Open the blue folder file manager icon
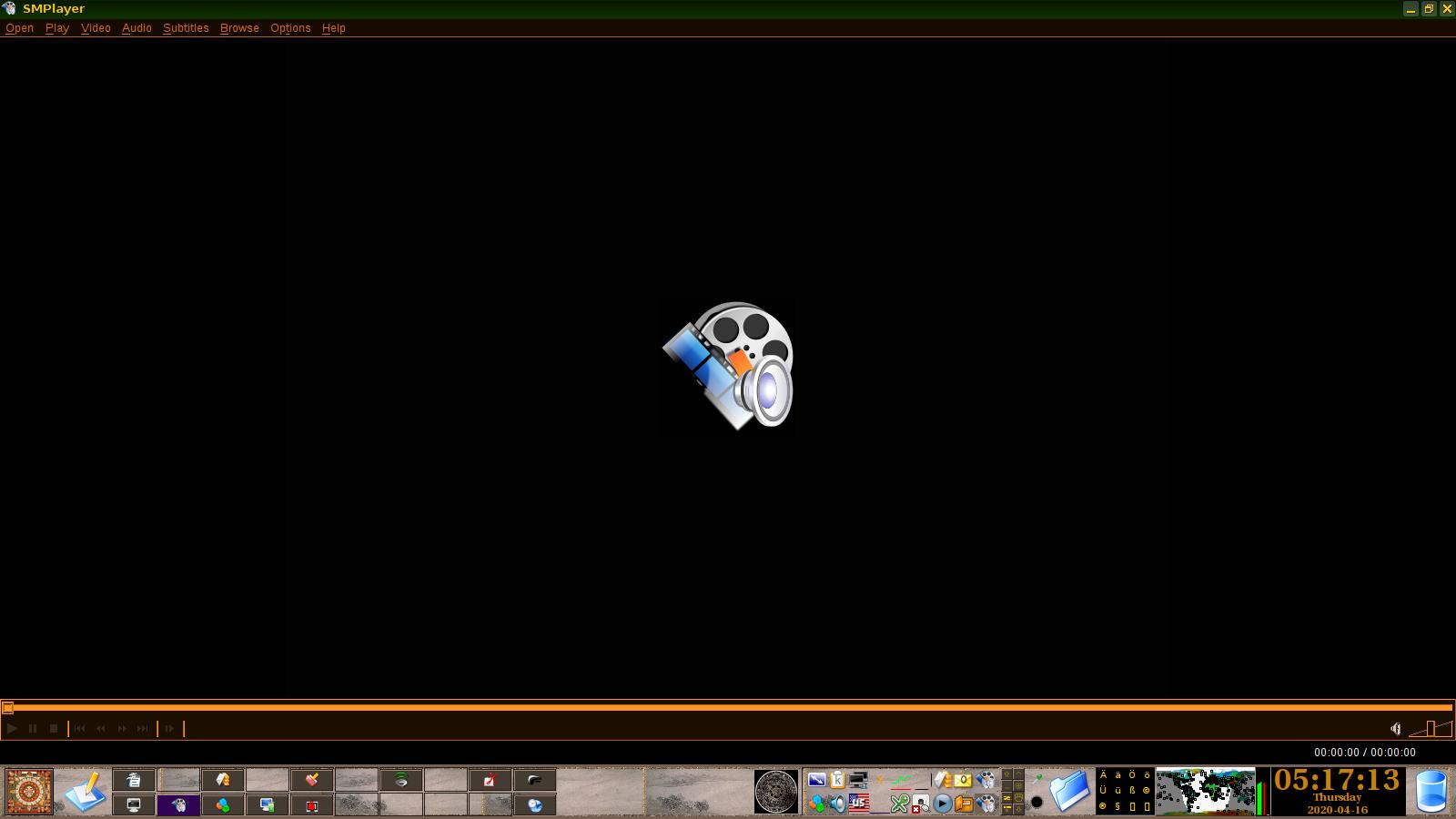Image resolution: width=1456 pixels, height=819 pixels. (1069, 792)
